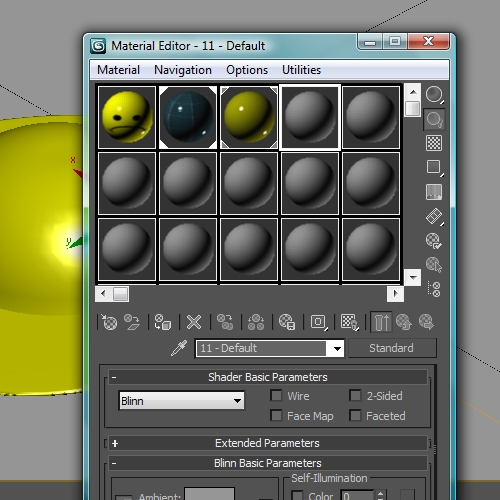This screenshot has height=500, width=500.
Task: Toggle the Self-Illumination Color checkbox
Action: click(x=297, y=495)
